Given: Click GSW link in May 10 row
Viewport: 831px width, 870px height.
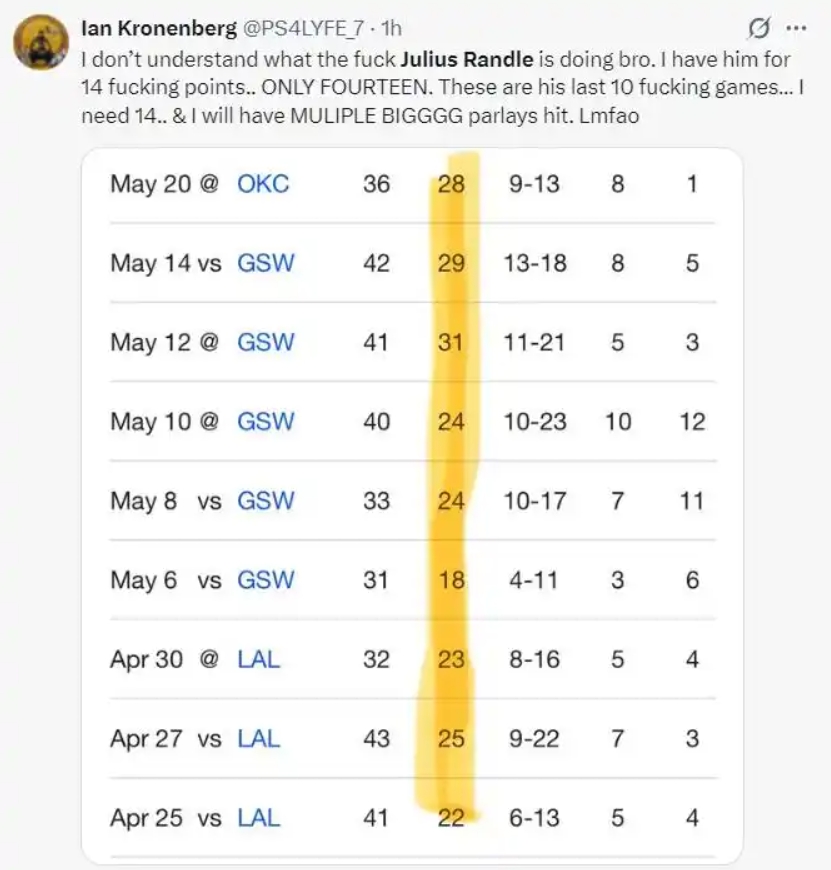Looking at the screenshot, I should click(265, 422).
